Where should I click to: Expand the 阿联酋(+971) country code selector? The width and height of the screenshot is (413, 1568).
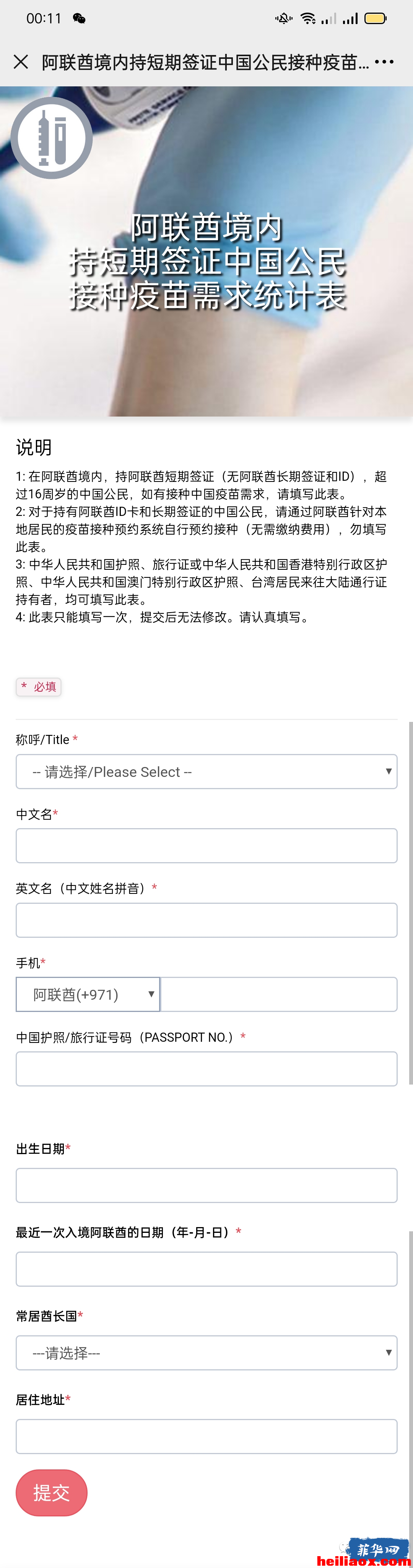point(88,994)
